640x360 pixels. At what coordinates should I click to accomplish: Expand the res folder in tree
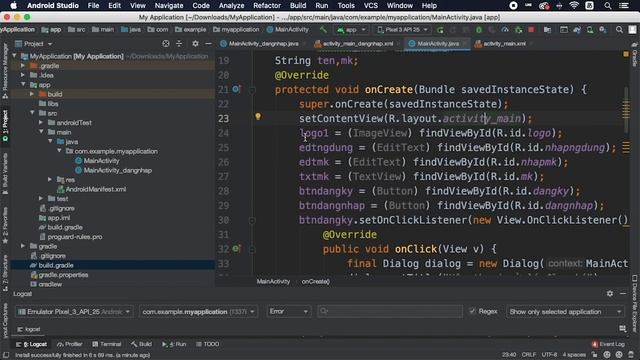[x=50, y=180]
